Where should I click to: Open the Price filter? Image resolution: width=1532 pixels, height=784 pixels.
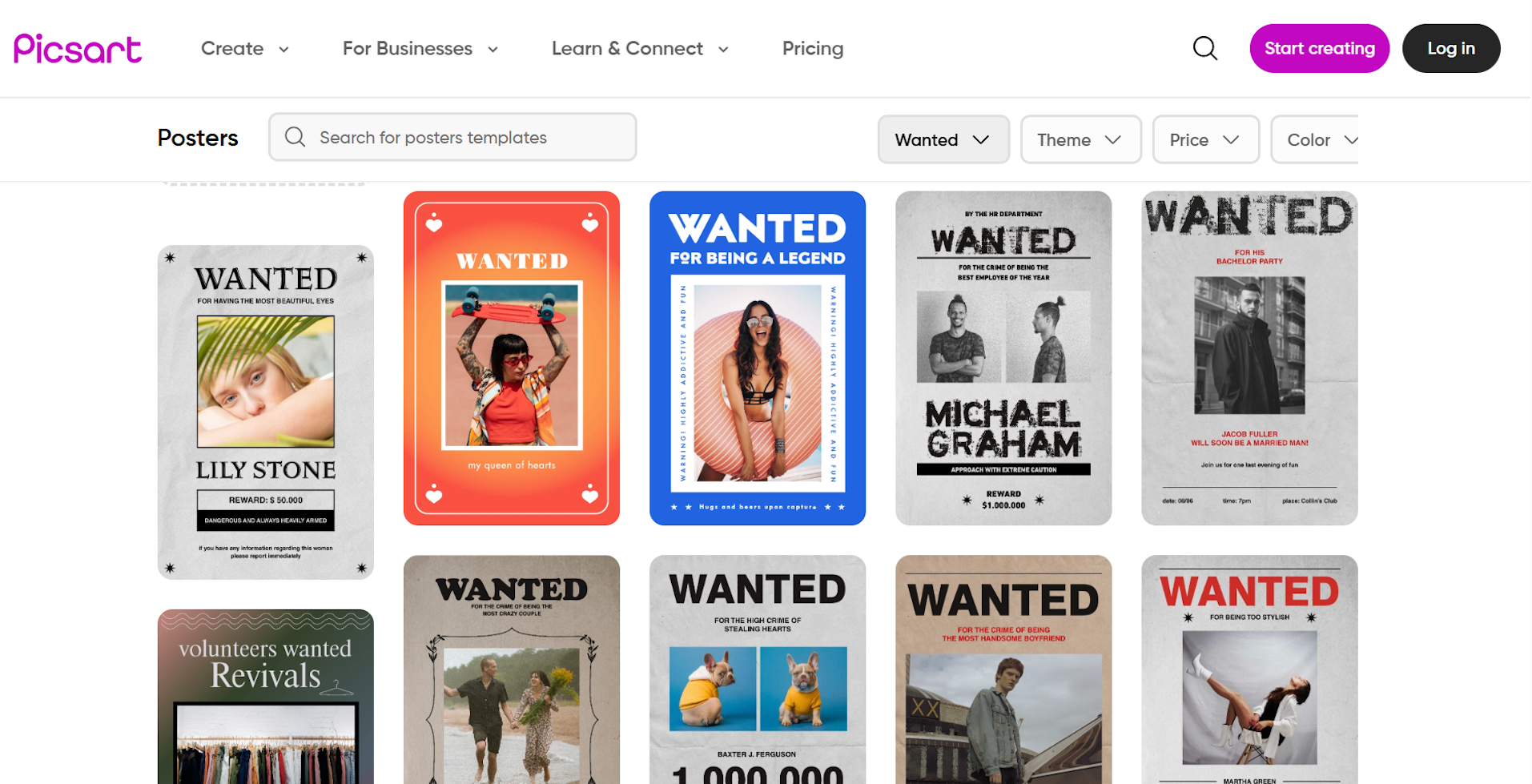click(1205, 139)
